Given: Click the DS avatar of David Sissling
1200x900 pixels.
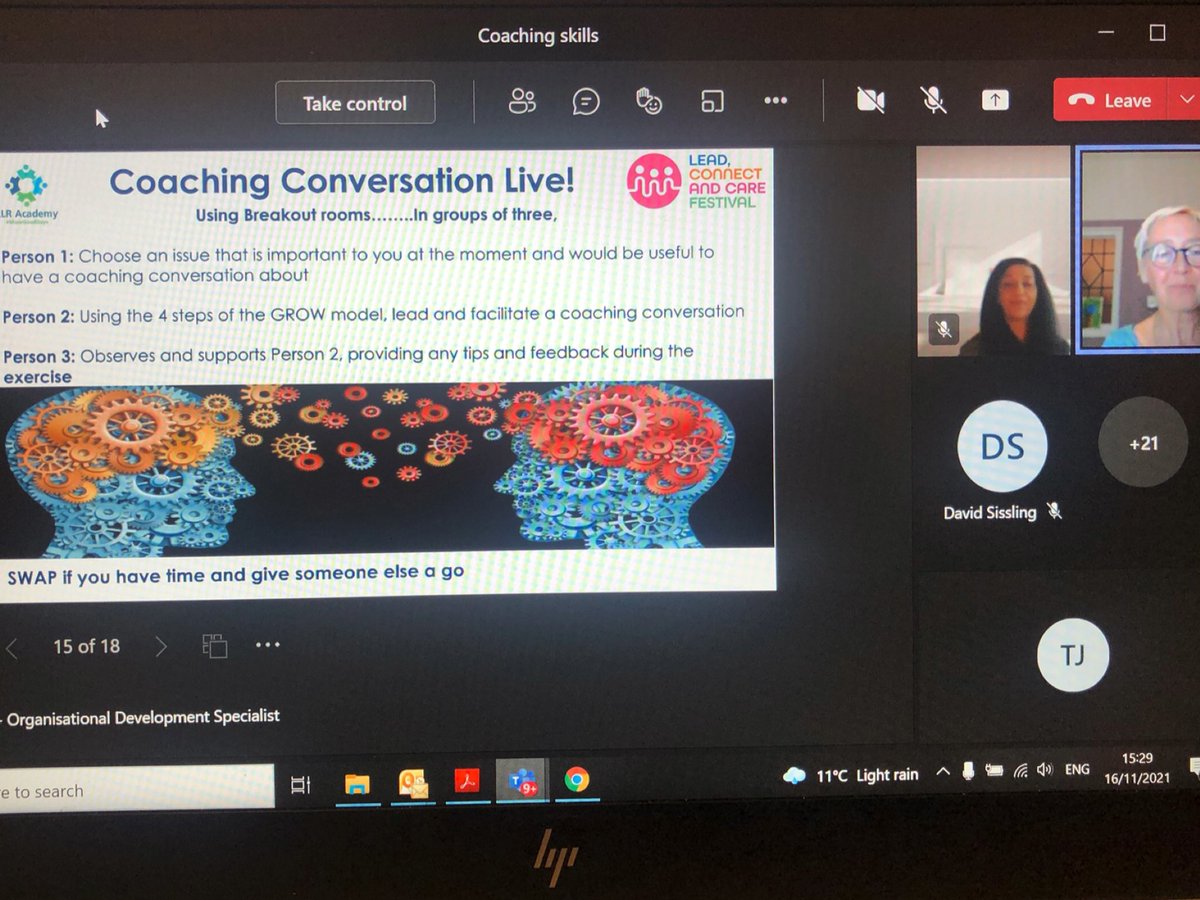Looking at the screenshot, I should pyautogui.click(x=1002, y=446).
